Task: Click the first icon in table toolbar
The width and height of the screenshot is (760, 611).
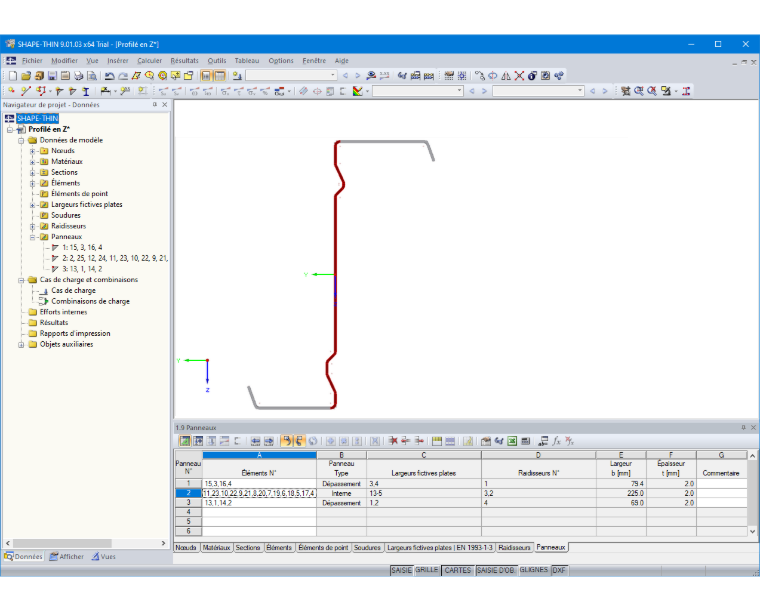Action: coord(185,441)
